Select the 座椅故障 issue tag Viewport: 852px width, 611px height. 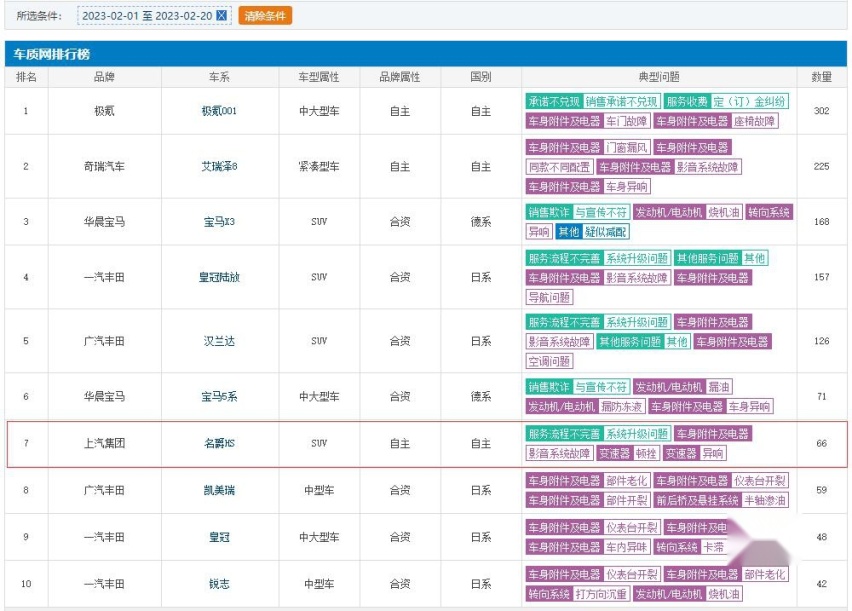[x=754, y=121]
